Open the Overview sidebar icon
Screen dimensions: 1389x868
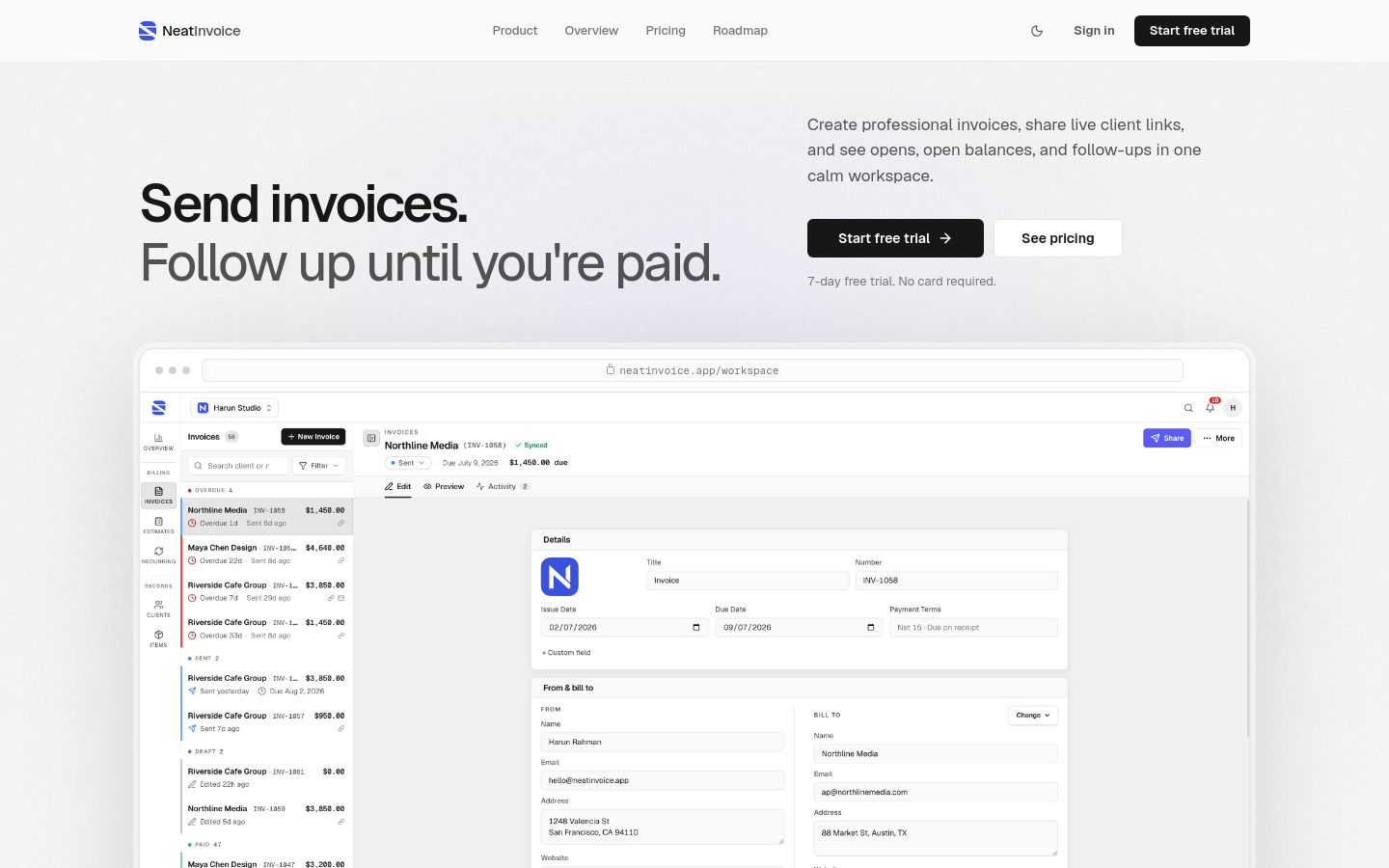coord(158,442)
